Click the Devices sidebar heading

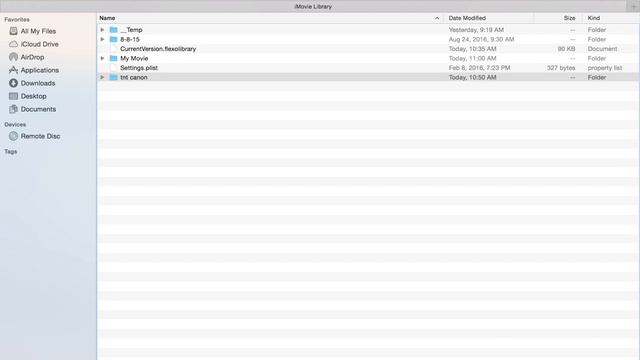coord(15,124)
